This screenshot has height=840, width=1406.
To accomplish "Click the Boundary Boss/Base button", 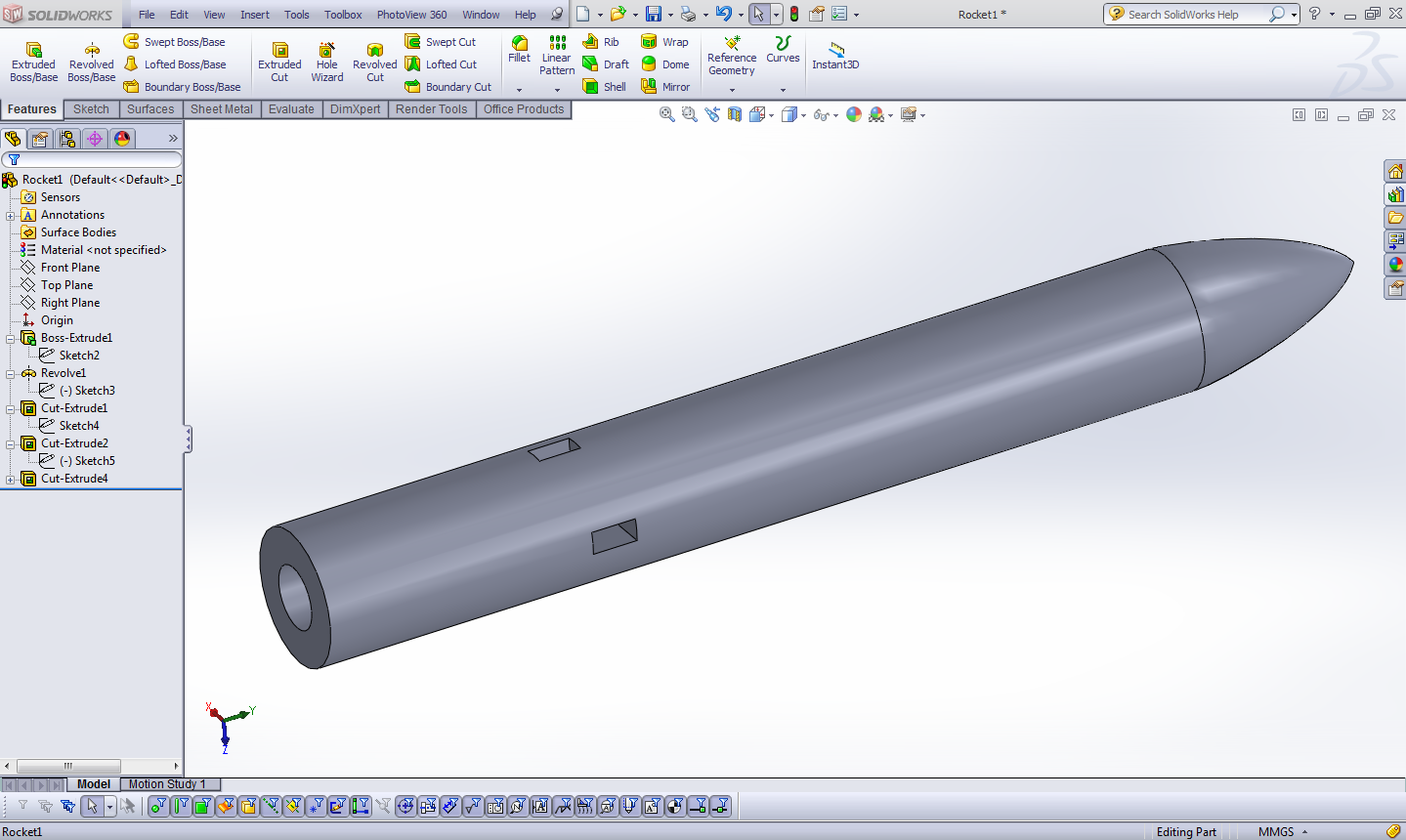I will pos(183,87).
